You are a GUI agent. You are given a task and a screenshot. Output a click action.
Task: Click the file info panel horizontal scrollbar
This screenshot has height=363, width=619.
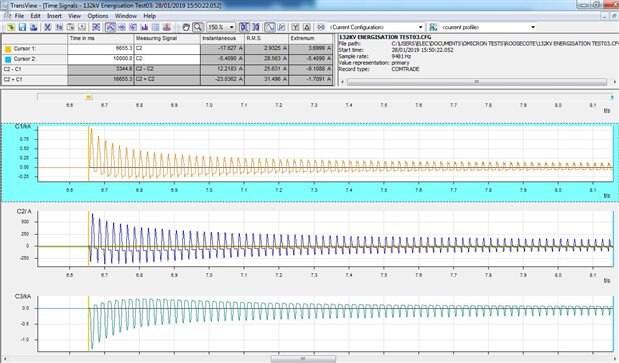pos(477,82)
